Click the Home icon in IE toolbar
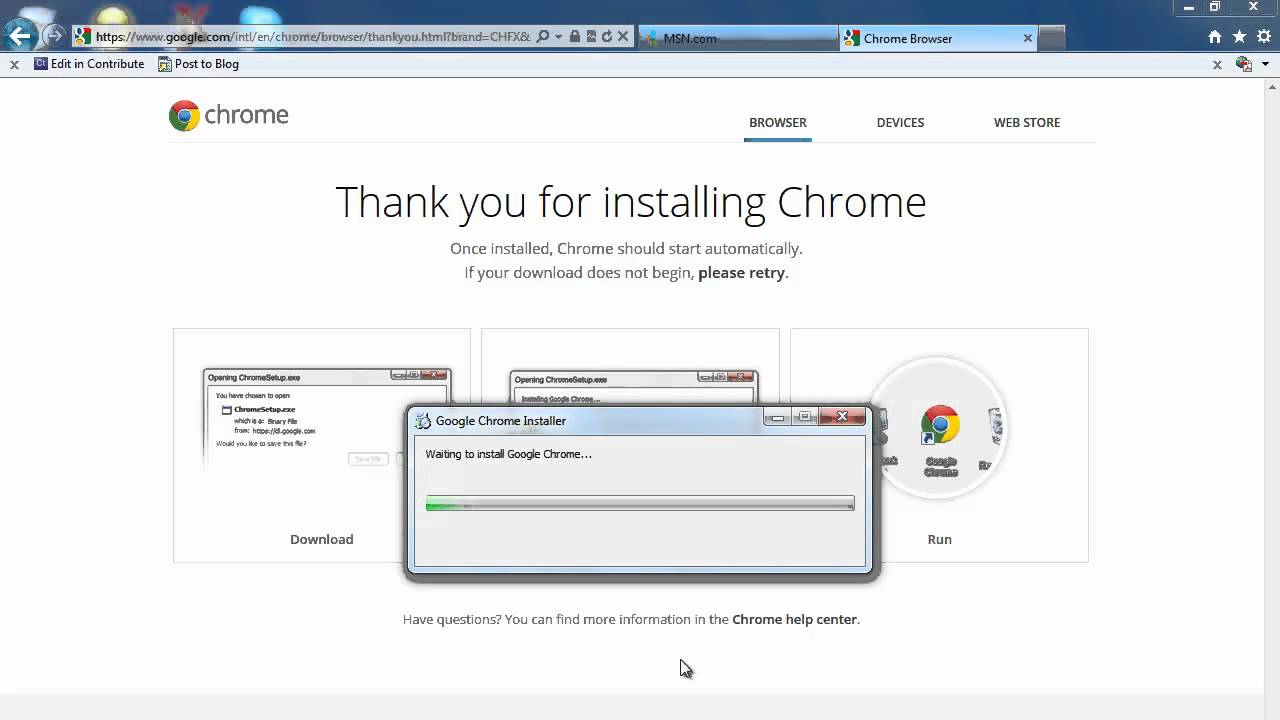The width and height of the screenshot is (1280, 720). coord(1215,37)
